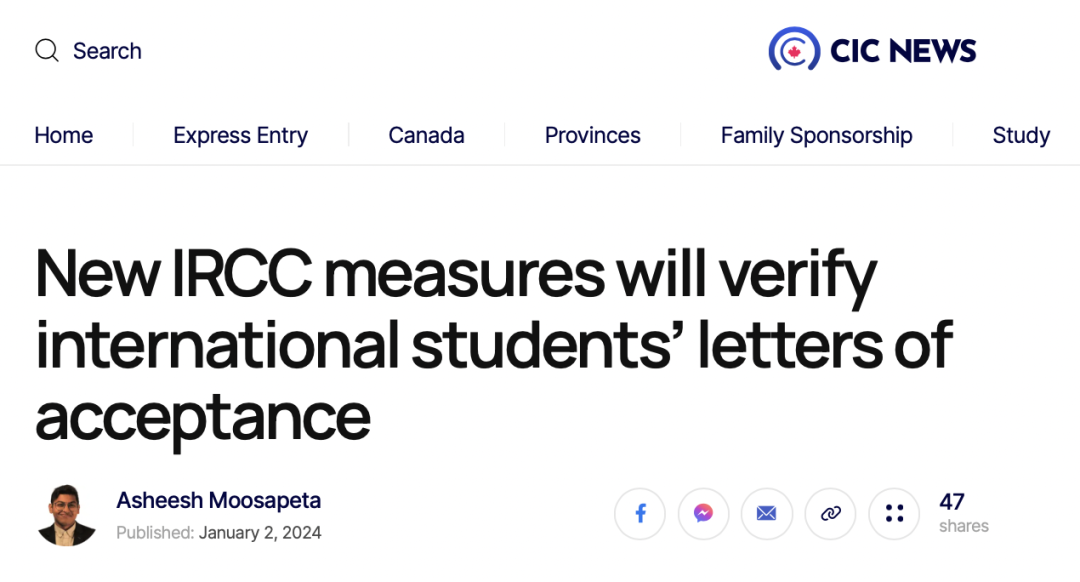This screenshot has width=1080, height=582.
Task: Open more sharing options icon
Action: click(x=894, y=514)
